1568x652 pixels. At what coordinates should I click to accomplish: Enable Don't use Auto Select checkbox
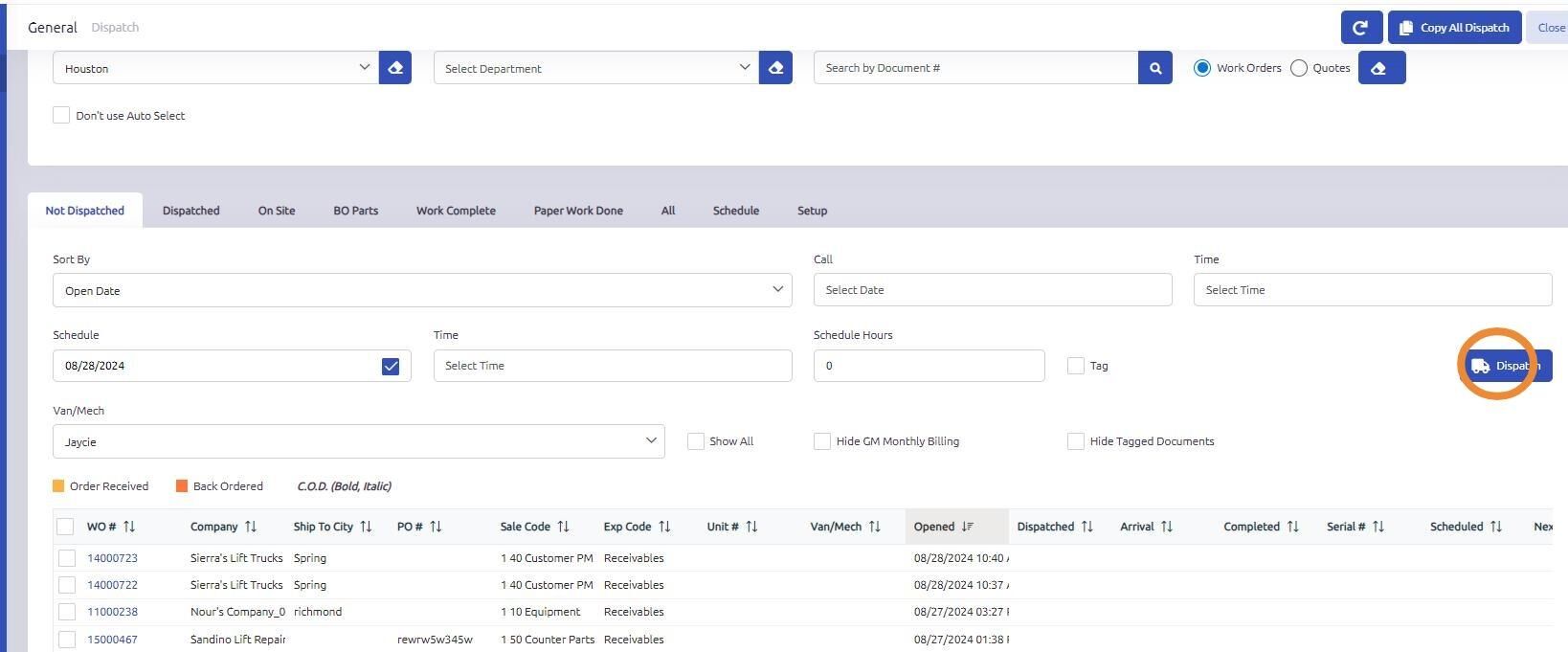61,115
